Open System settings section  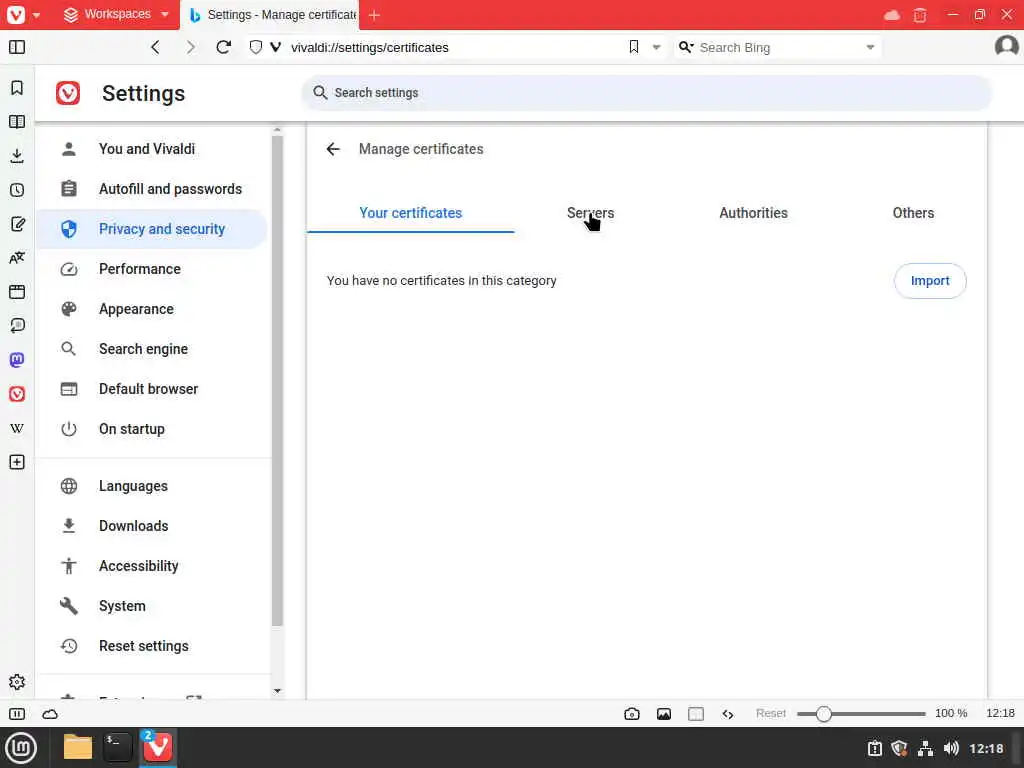pyautogui.click(x=153, y=606)
